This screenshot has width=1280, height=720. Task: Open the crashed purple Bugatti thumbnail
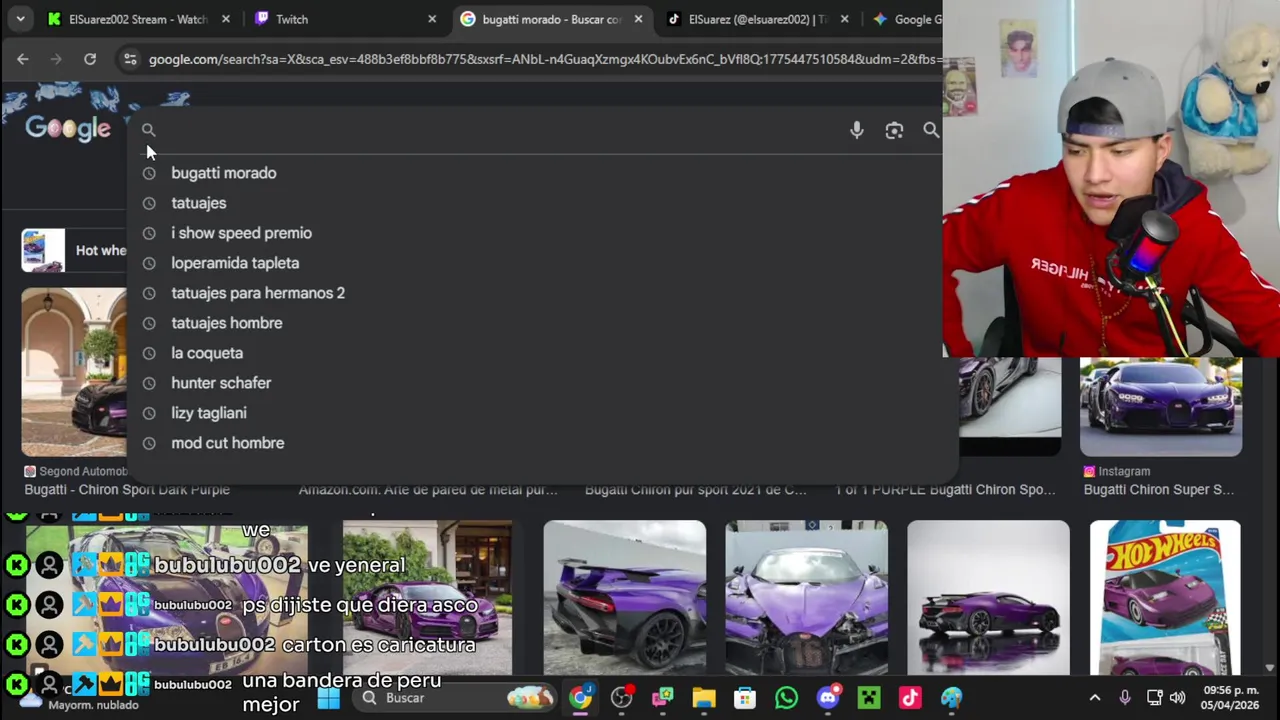click(806, 598)
